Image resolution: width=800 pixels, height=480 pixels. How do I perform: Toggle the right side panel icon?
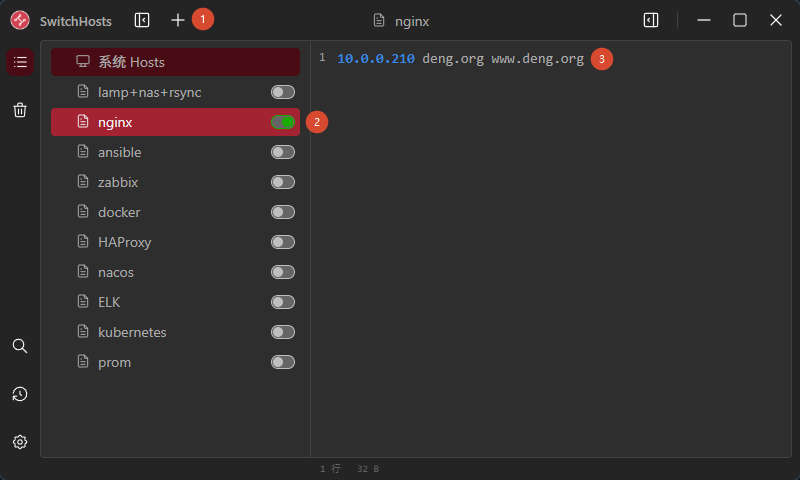(651, 20)
